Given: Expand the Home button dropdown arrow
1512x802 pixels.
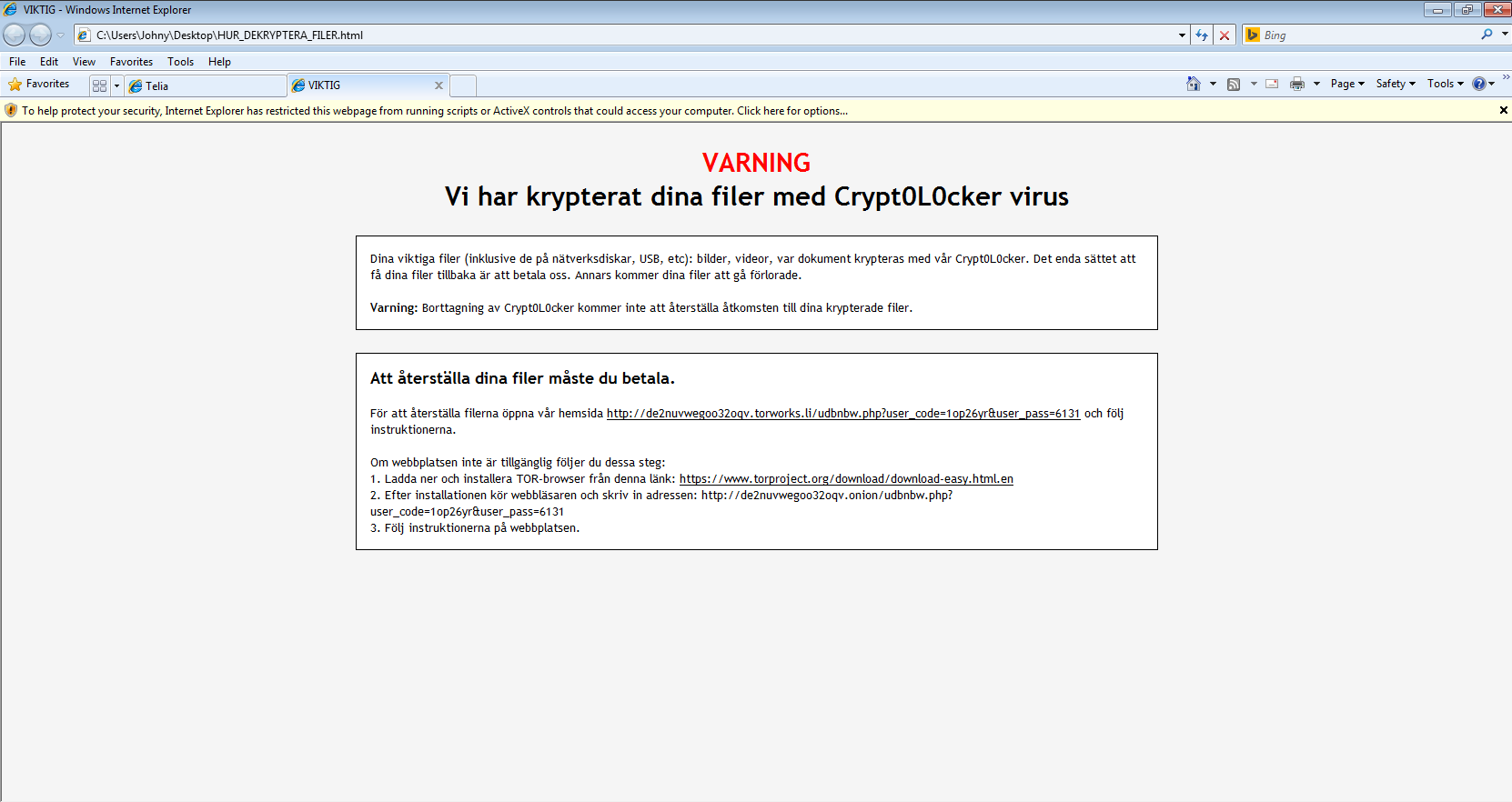Looking at the screenshot, I should (1213, 84).
